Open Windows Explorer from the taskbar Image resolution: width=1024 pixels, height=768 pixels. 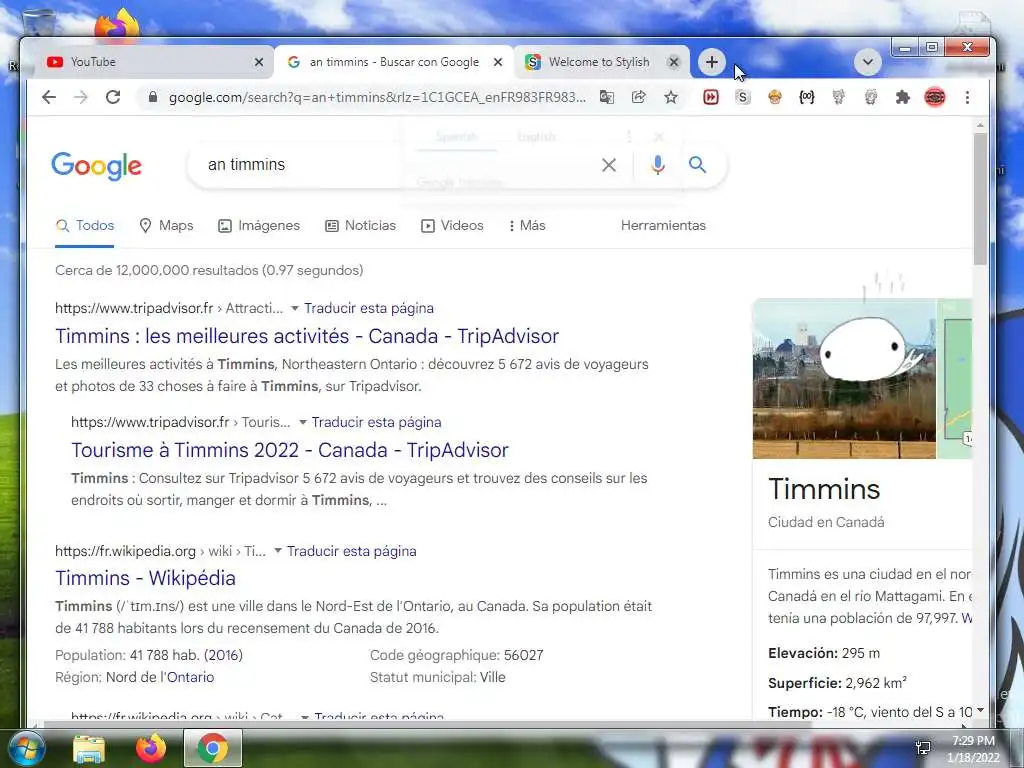click(89, 749)
